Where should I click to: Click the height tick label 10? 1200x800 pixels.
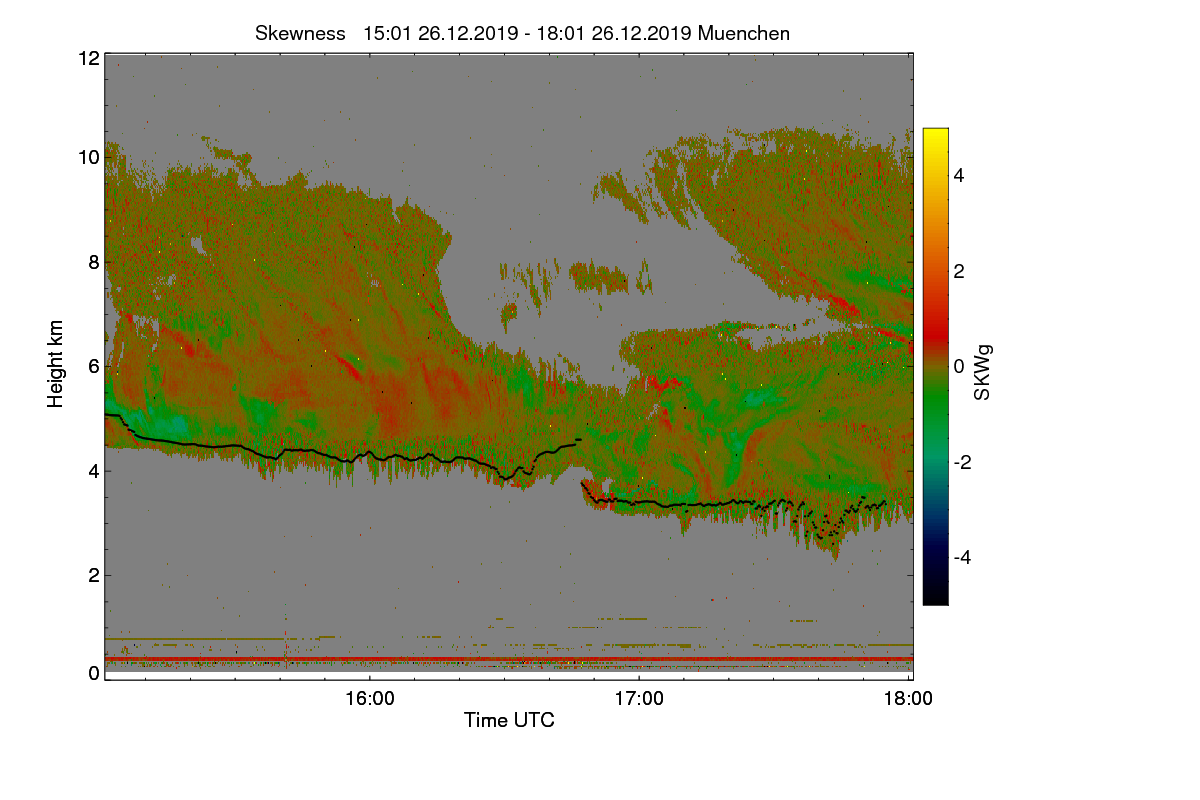click(88, 157)
